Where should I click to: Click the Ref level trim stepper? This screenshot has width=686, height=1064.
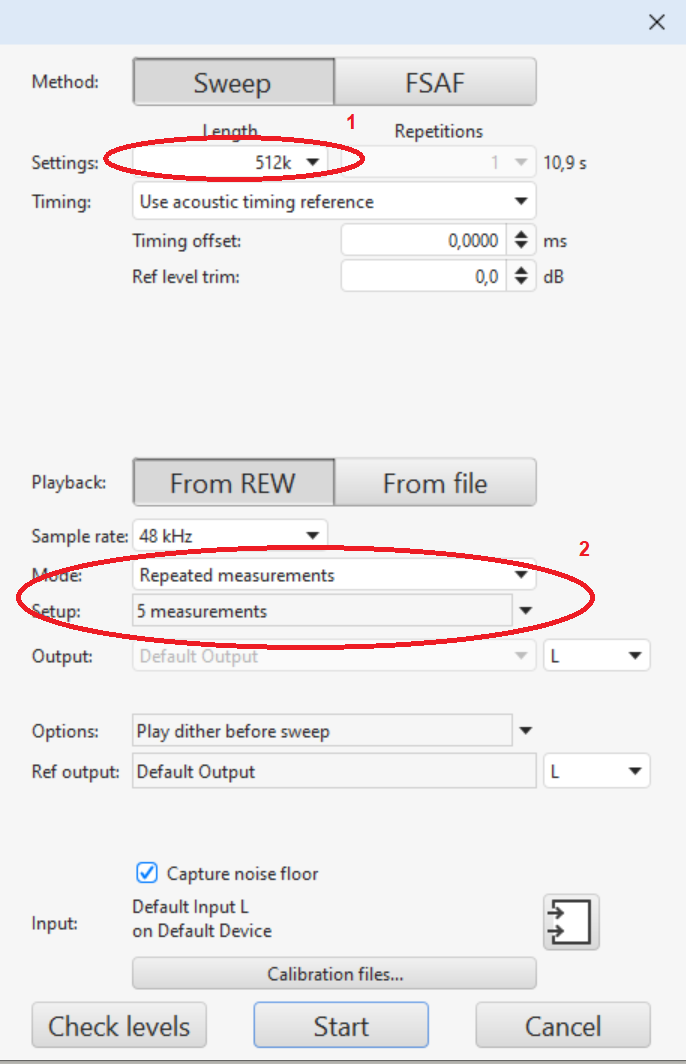[521, 277]
